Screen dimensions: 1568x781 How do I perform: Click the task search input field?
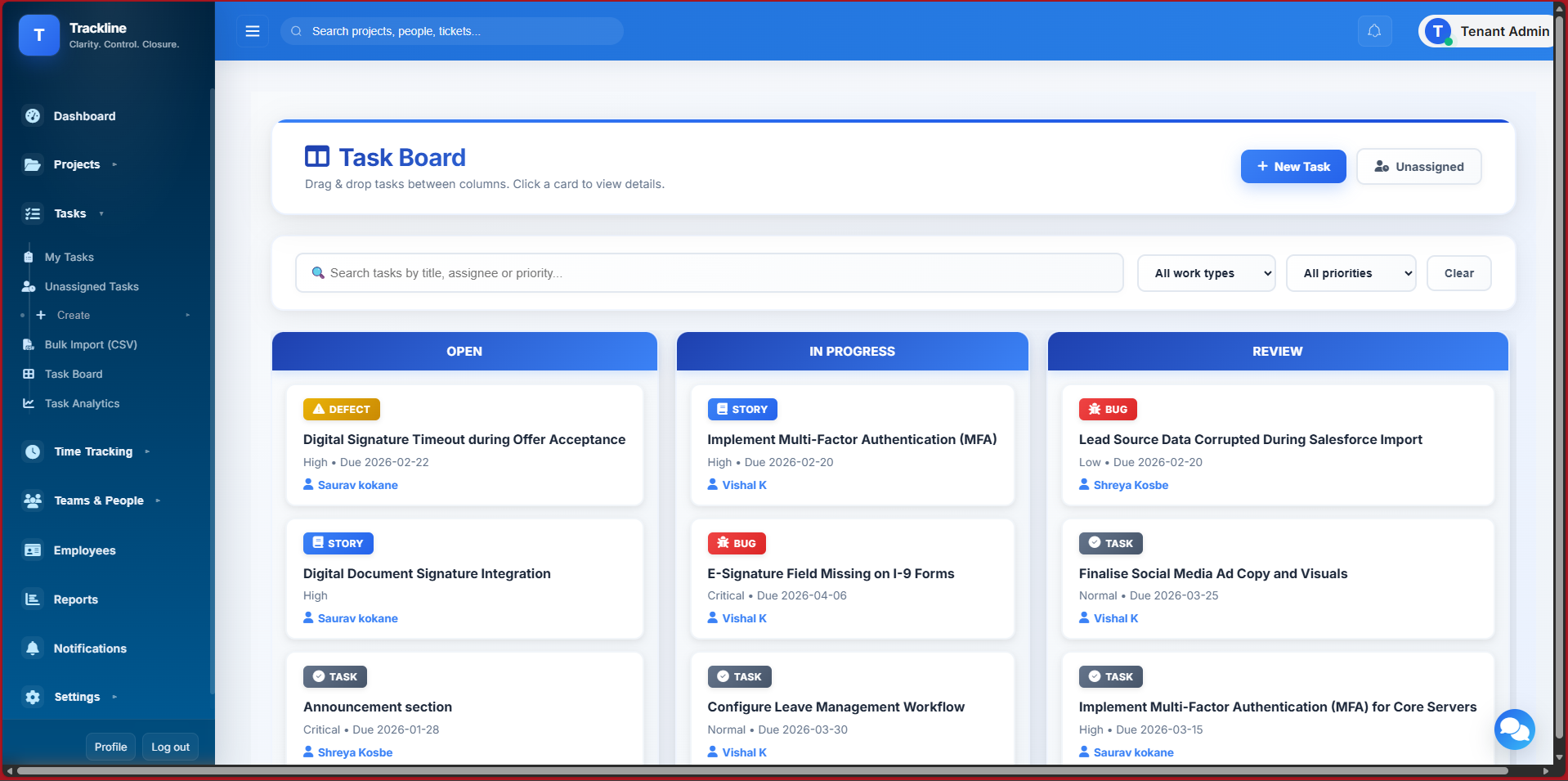tap(709, 273)
